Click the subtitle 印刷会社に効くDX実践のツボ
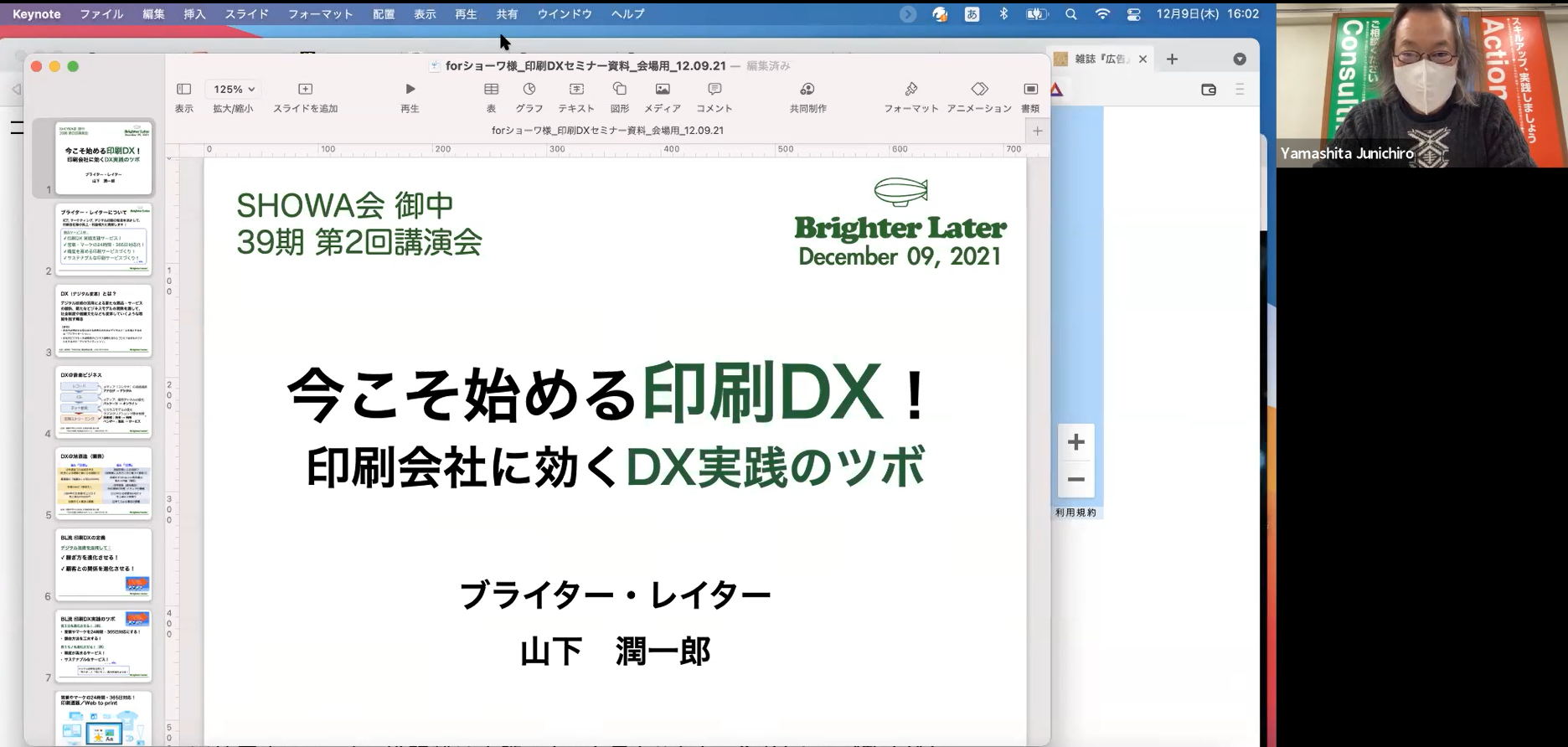The width and height of the screenshot is (1568, 747). [x=616, y=467]
